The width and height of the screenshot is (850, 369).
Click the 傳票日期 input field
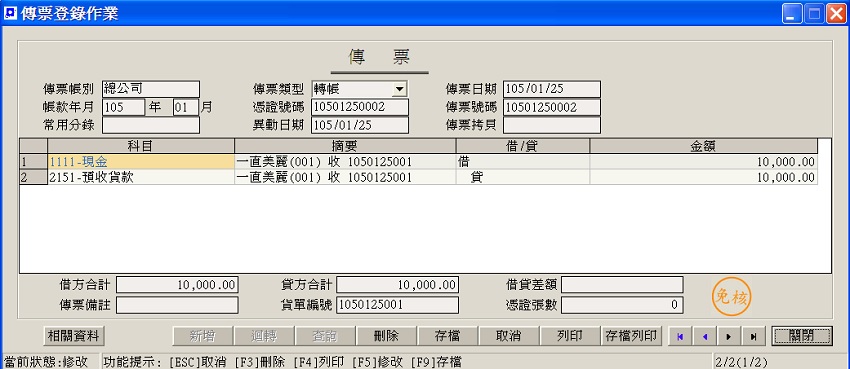tap(551, 89)
